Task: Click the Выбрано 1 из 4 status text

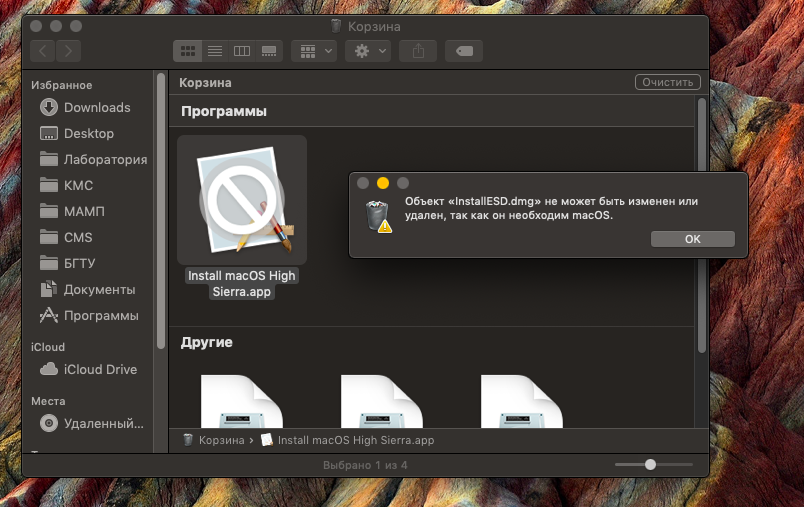Action: pyautogui.click(x=365, y=465)
